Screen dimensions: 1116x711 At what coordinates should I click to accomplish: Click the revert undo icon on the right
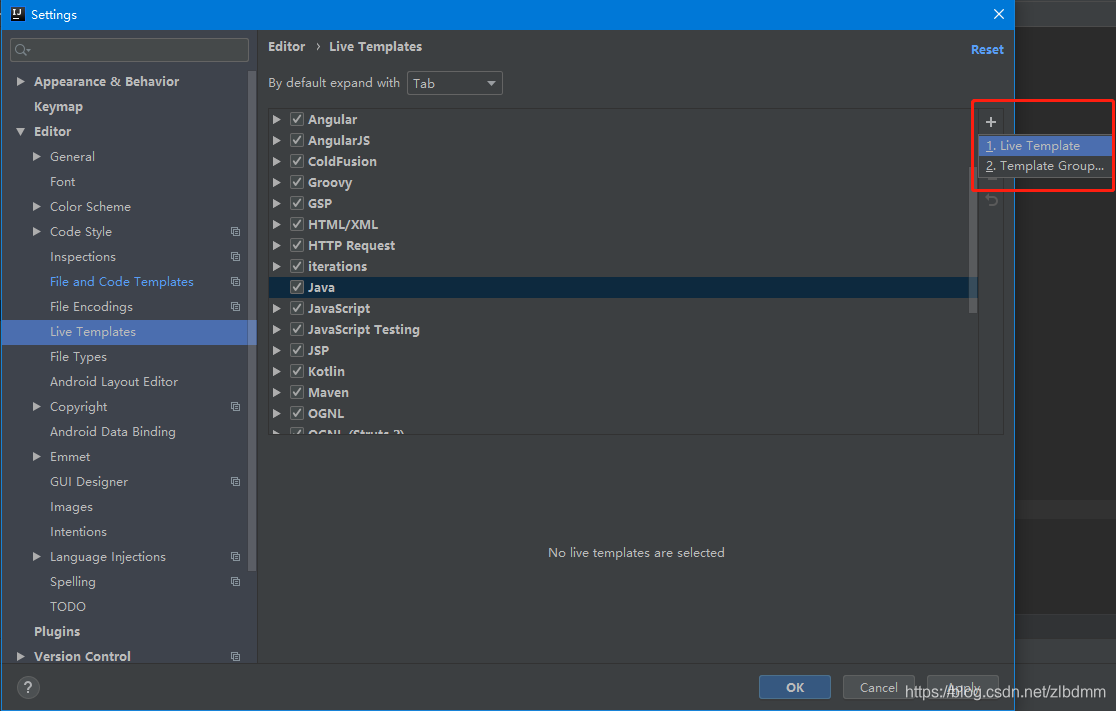pos(991,200)
